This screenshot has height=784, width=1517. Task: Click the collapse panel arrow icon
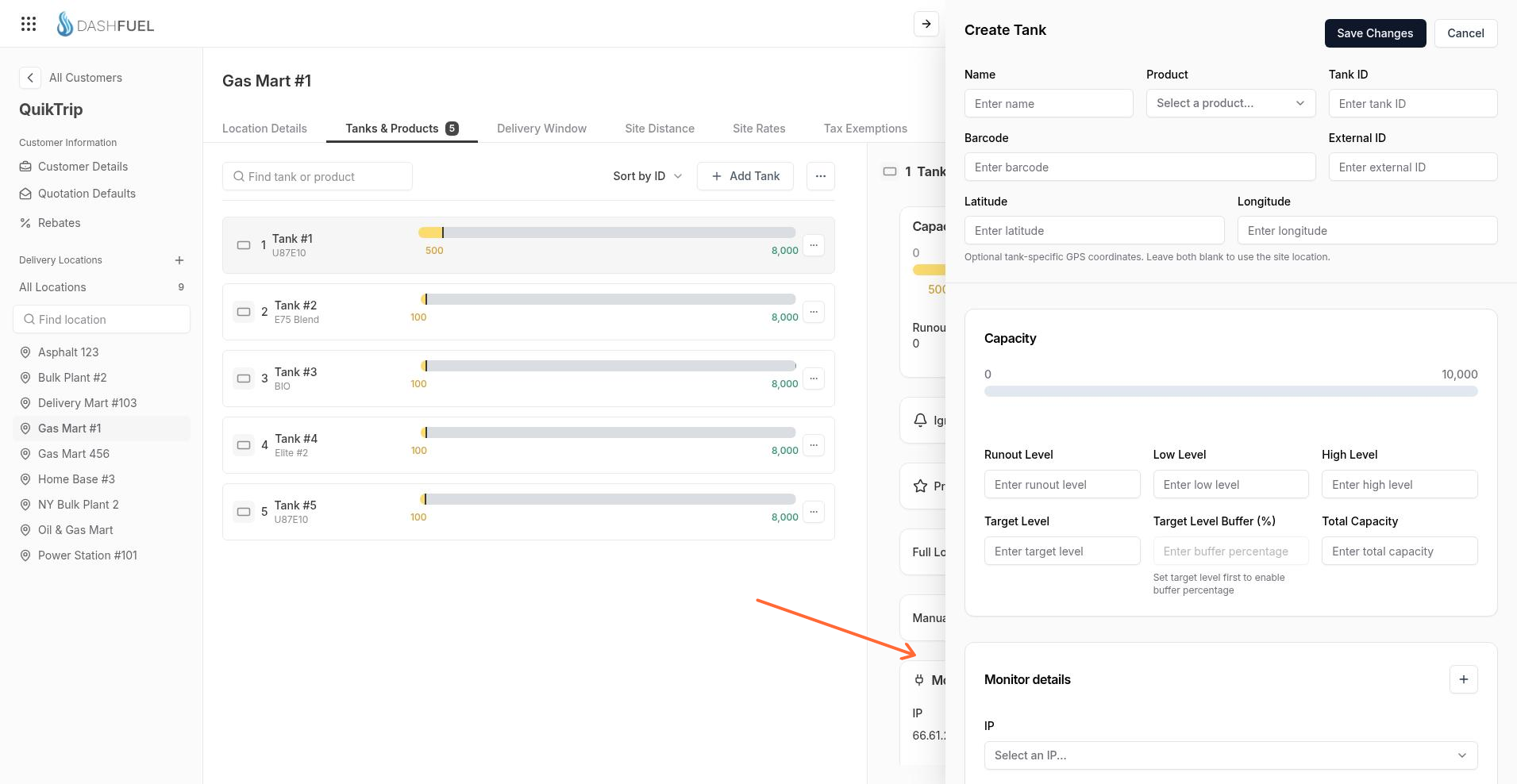pyautogui.click(x=926, y=24)
